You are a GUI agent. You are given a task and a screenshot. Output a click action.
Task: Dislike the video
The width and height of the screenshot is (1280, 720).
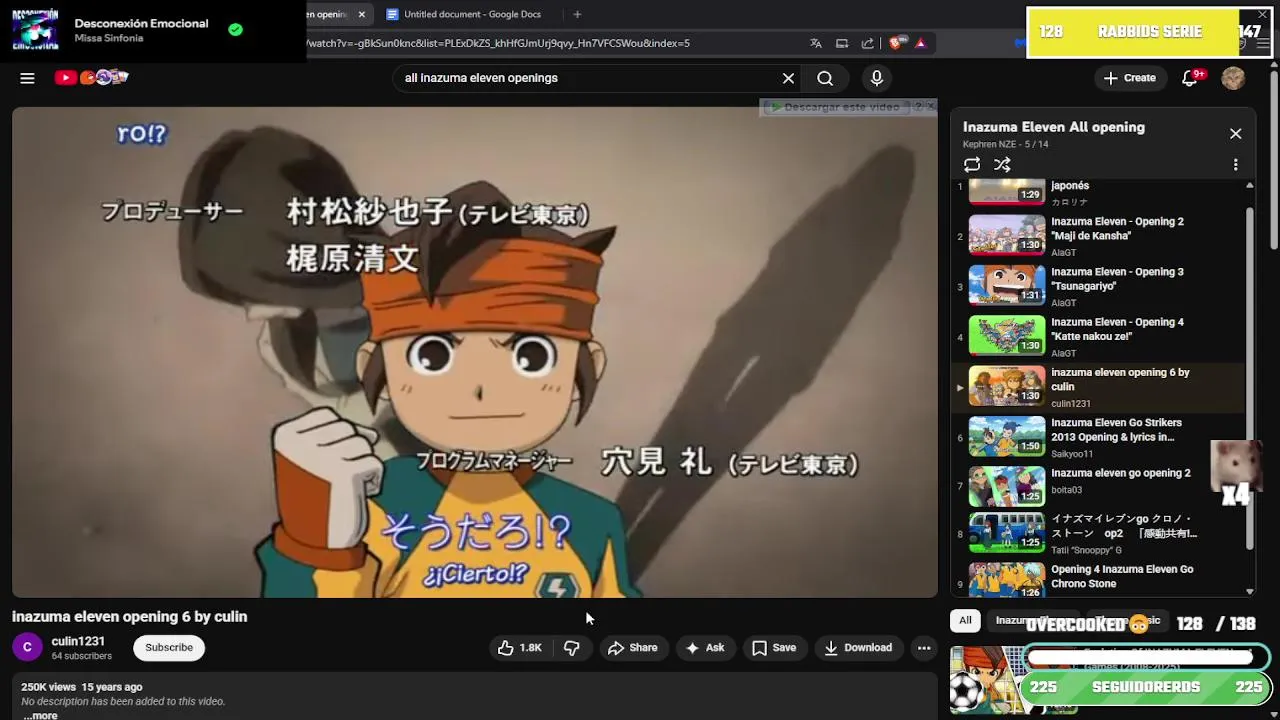tap(572, 648)
